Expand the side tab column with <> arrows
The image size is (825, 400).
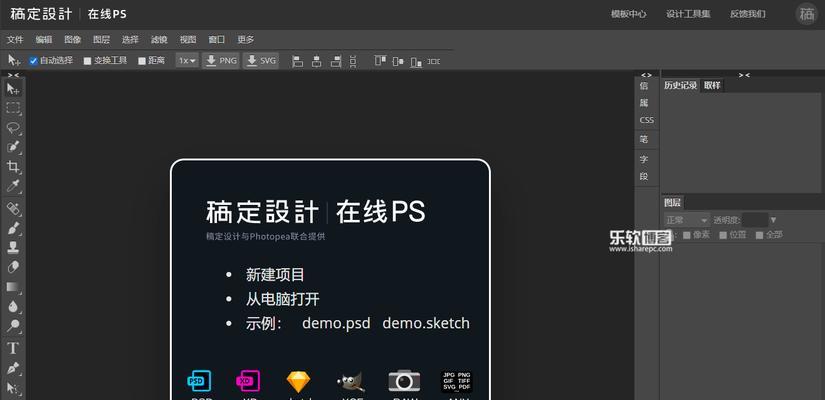coord(646,75)
